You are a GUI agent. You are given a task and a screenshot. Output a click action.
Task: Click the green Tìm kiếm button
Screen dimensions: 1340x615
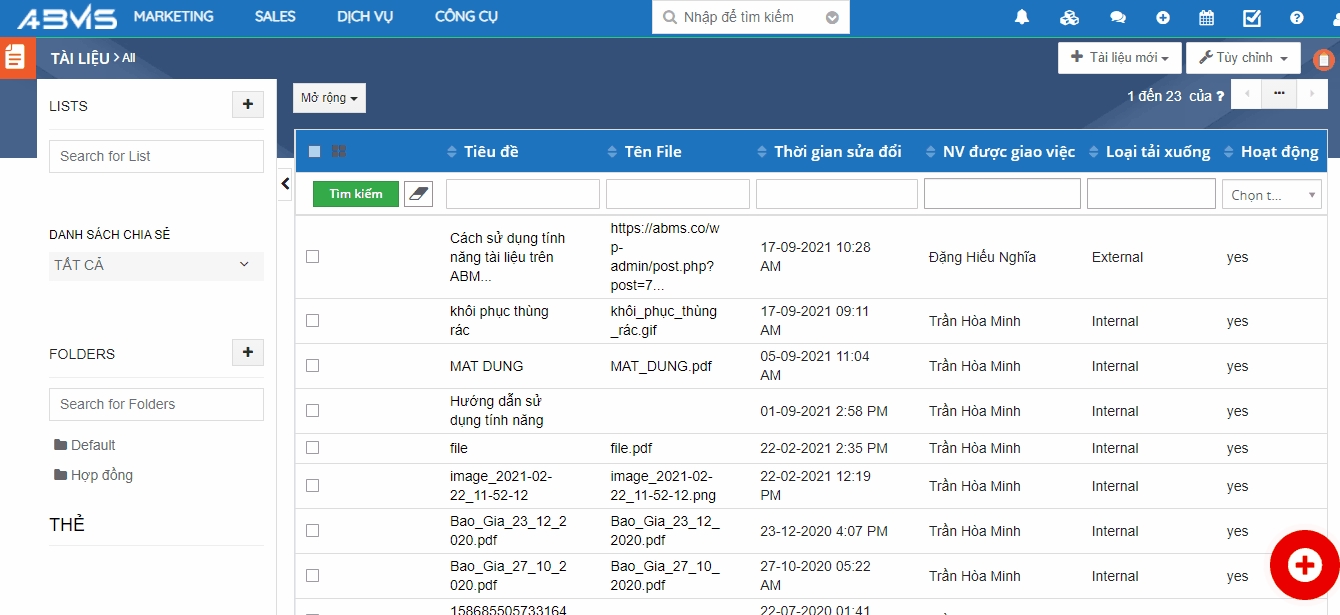355,194
